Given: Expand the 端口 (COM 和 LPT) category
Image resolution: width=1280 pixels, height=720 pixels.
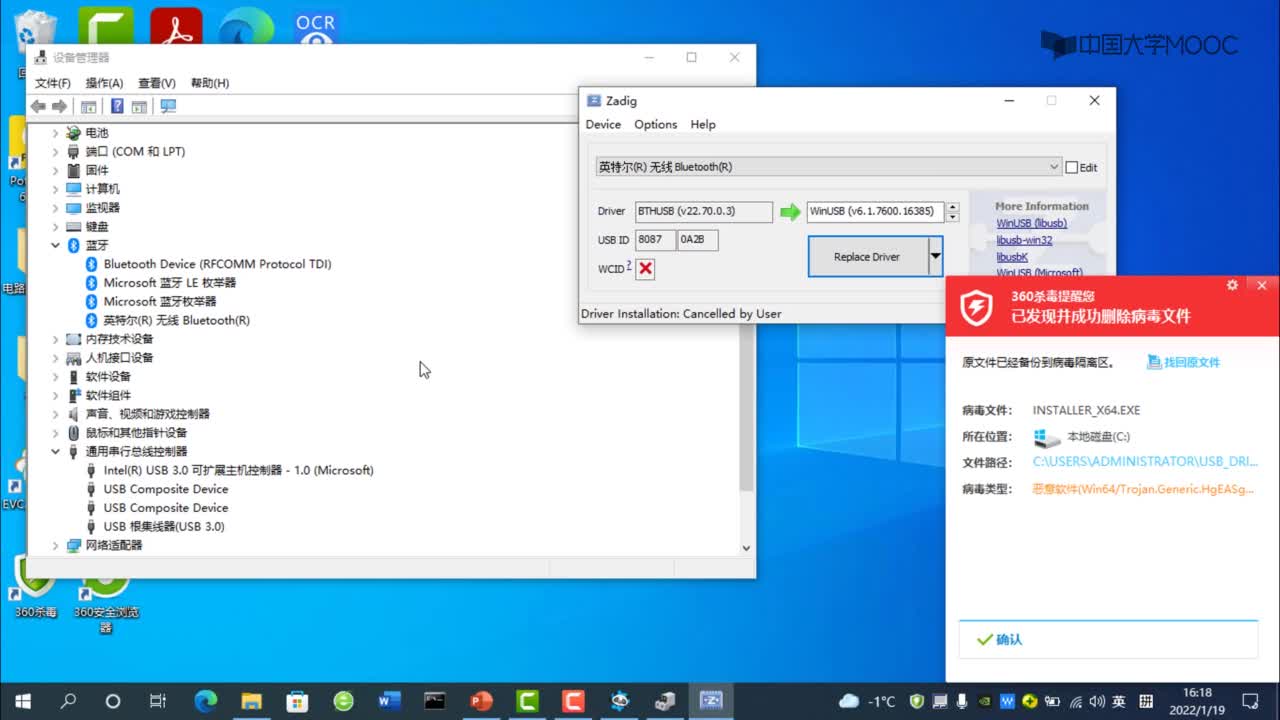Looking at the screenshot, I should 56,152.
